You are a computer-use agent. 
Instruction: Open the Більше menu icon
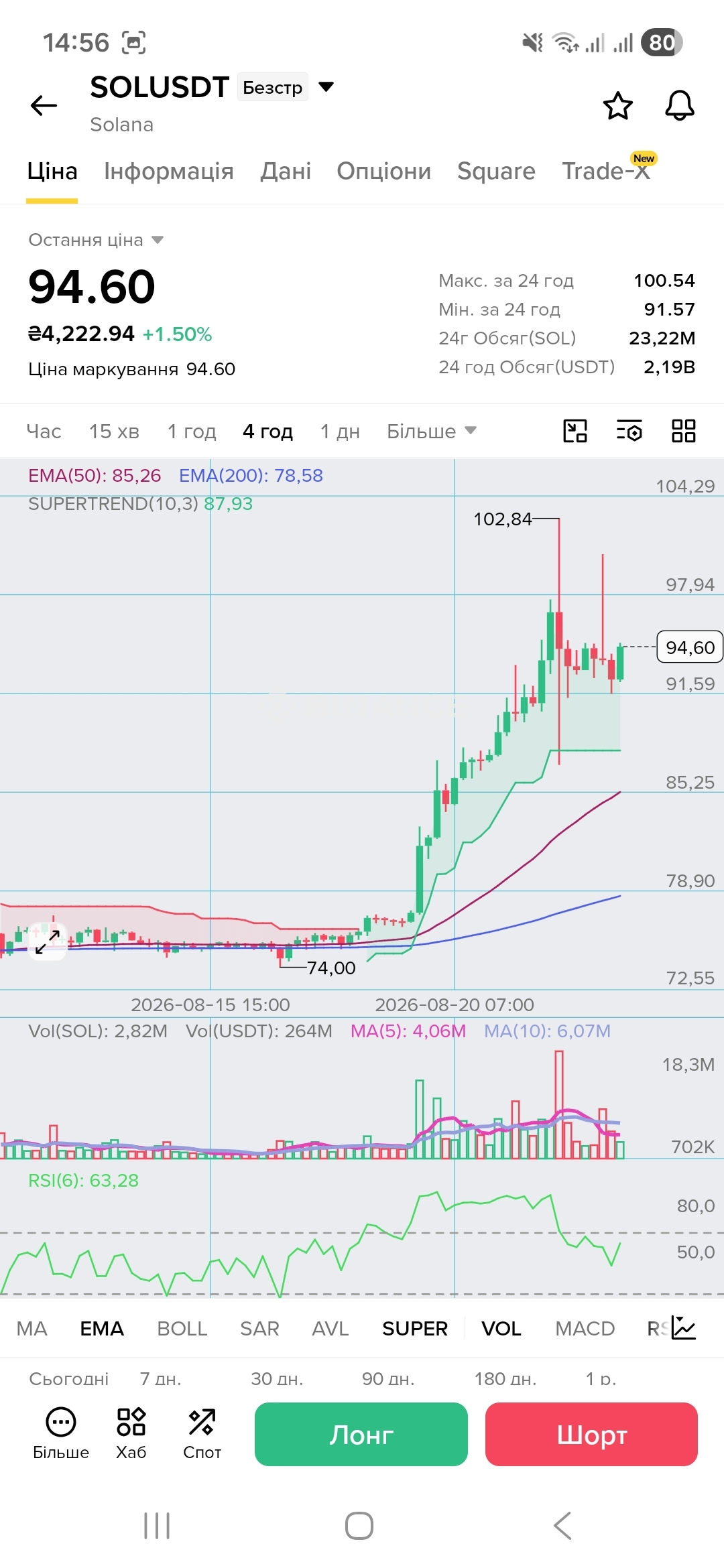click(61, 1433)
